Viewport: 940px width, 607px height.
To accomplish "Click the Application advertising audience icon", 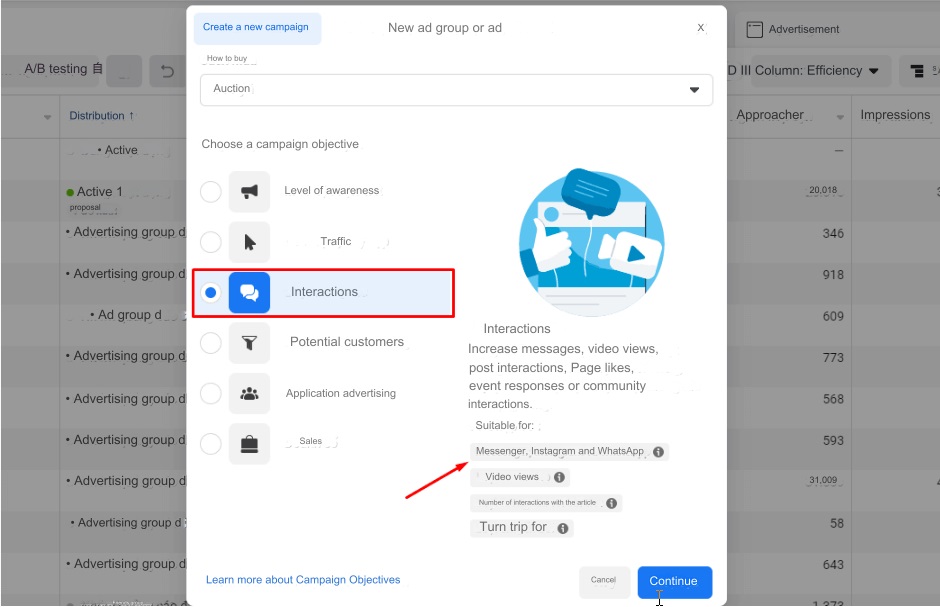I will click(249, 393).
